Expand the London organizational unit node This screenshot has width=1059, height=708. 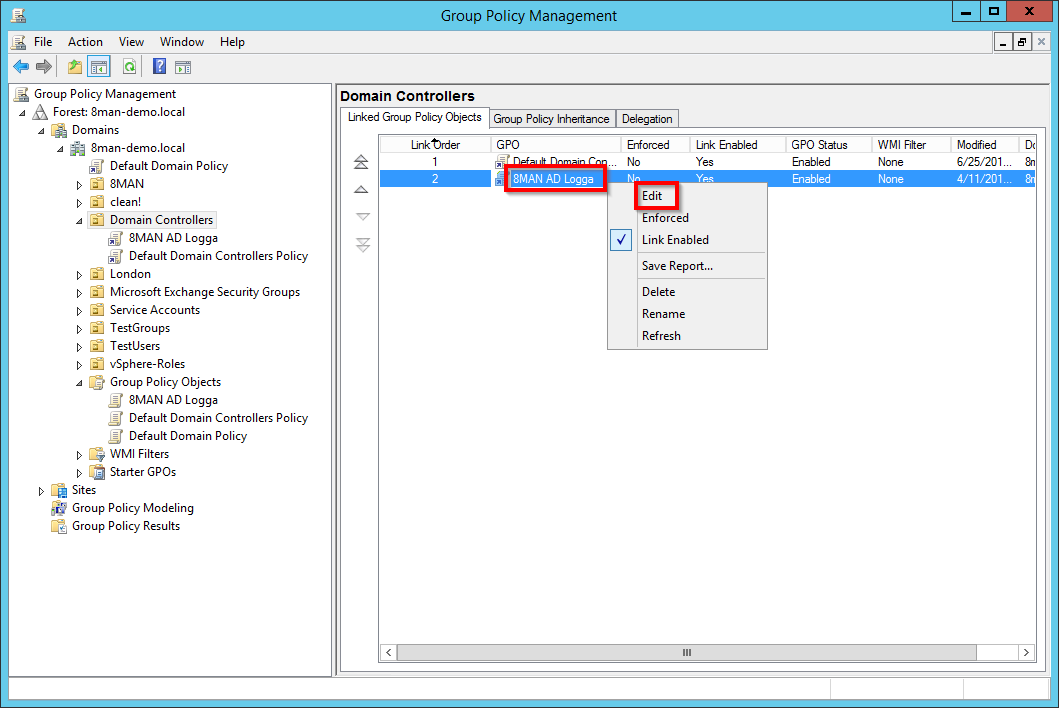click(x=80, y=275)
